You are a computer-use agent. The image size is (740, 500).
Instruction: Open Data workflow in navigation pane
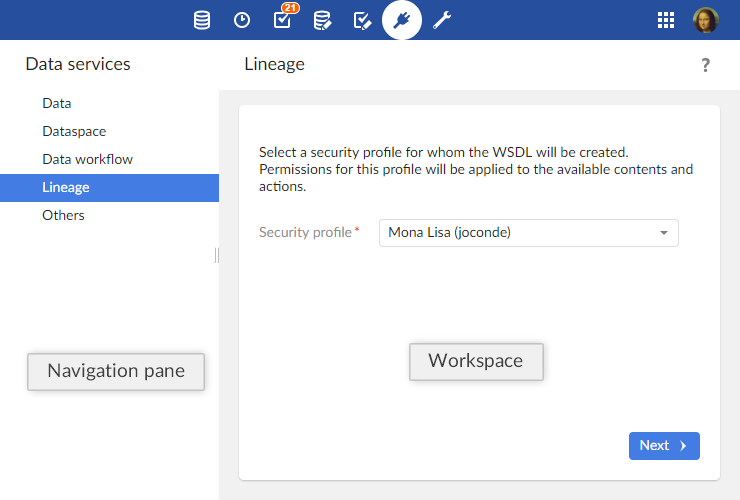pos(87,159)
